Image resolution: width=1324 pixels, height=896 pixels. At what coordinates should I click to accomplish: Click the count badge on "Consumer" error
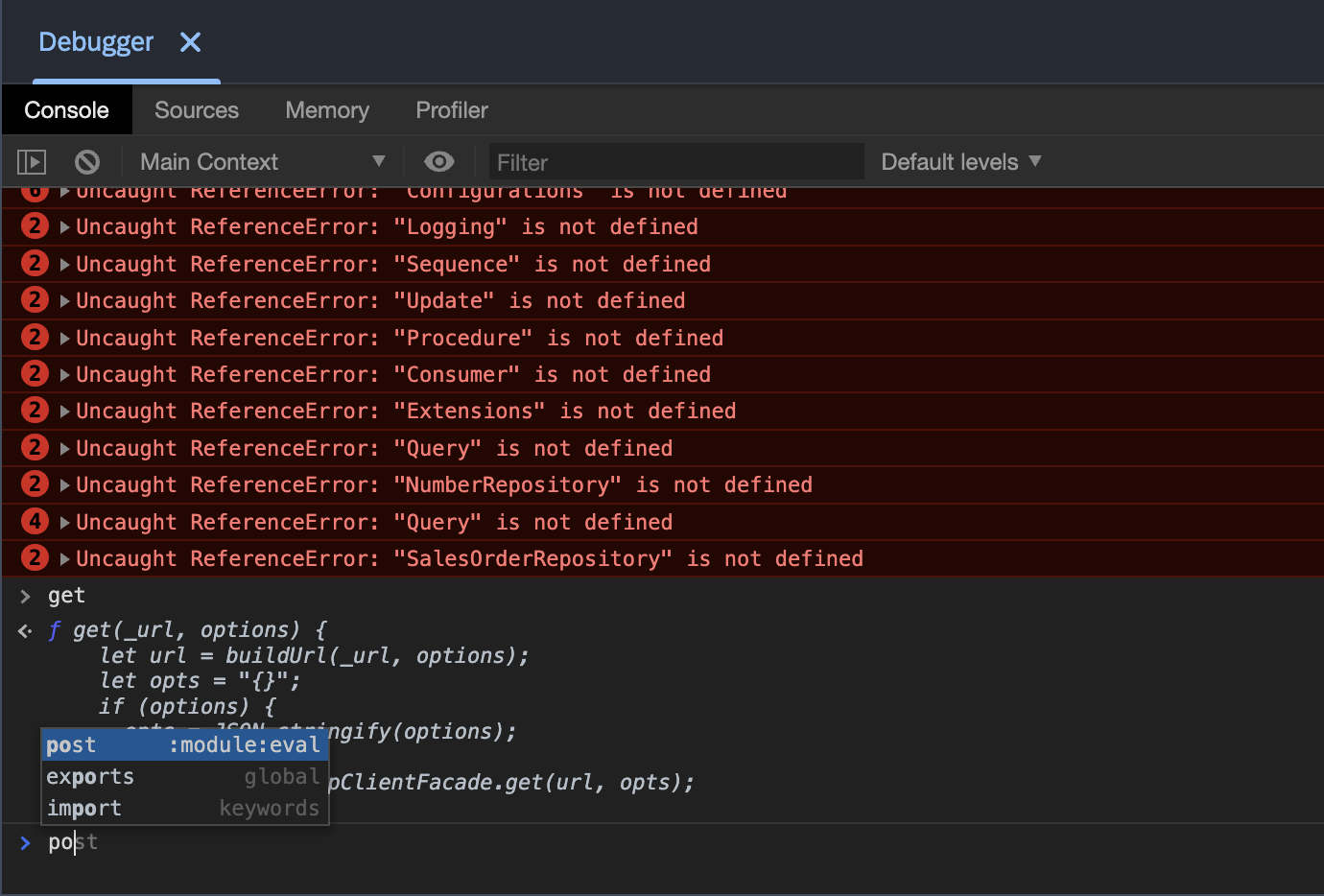(35, 374)
